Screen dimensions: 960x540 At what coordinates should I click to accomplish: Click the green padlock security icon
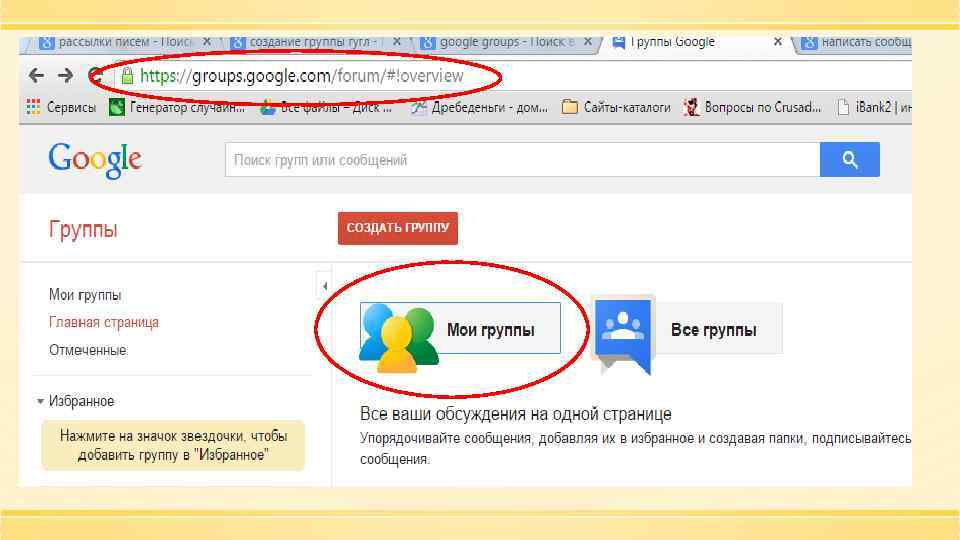(x=127, y=76)
